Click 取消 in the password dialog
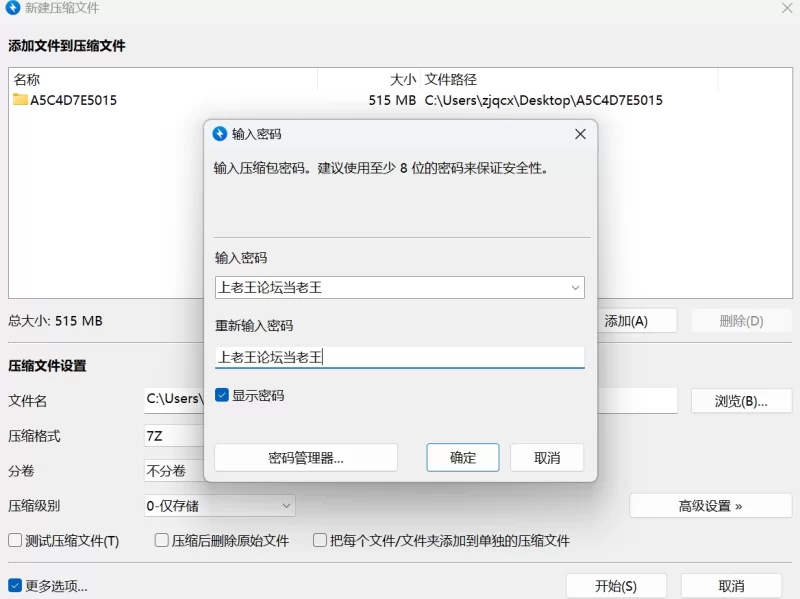 [x=546, y=458]
